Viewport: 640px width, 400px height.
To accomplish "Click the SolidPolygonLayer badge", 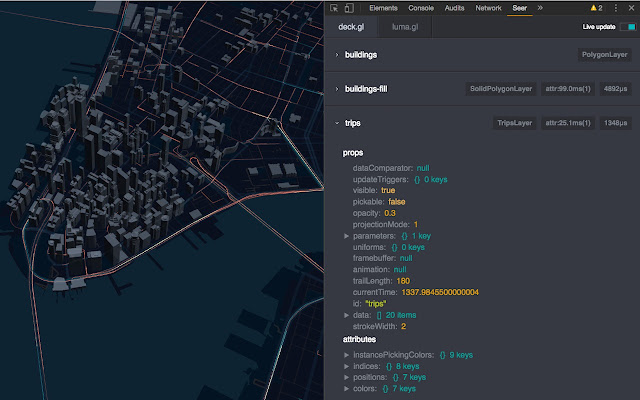I will tap(502, 89).
